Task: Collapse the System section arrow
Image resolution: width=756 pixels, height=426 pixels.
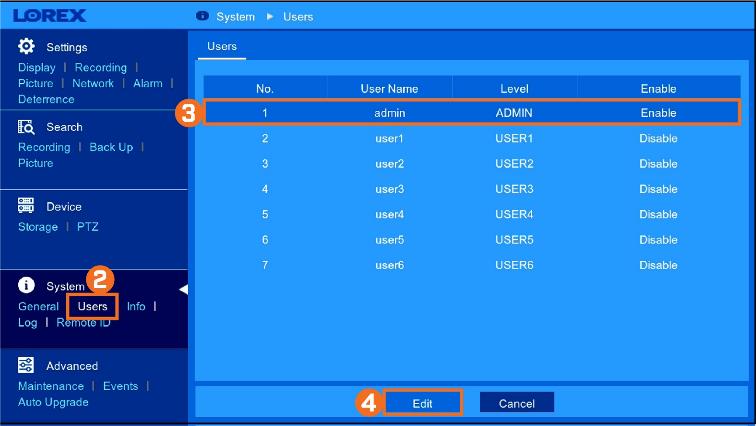Action: coord(183,289)
